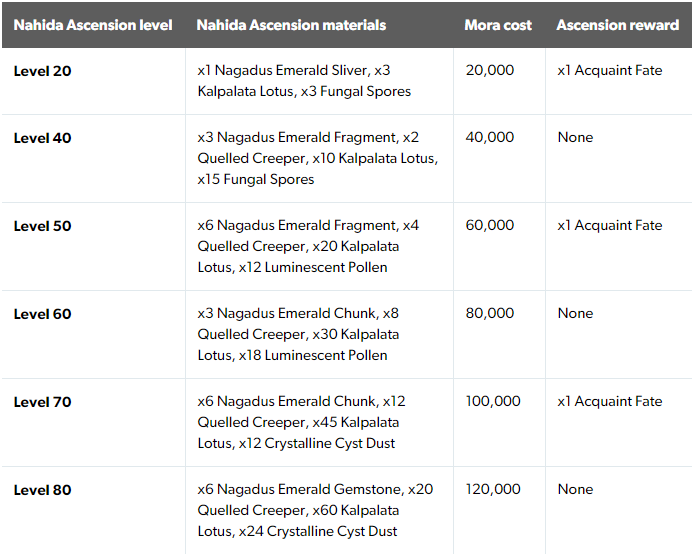Select the Level 60 row label
This screenshot has width=694, height=560.
42,314
